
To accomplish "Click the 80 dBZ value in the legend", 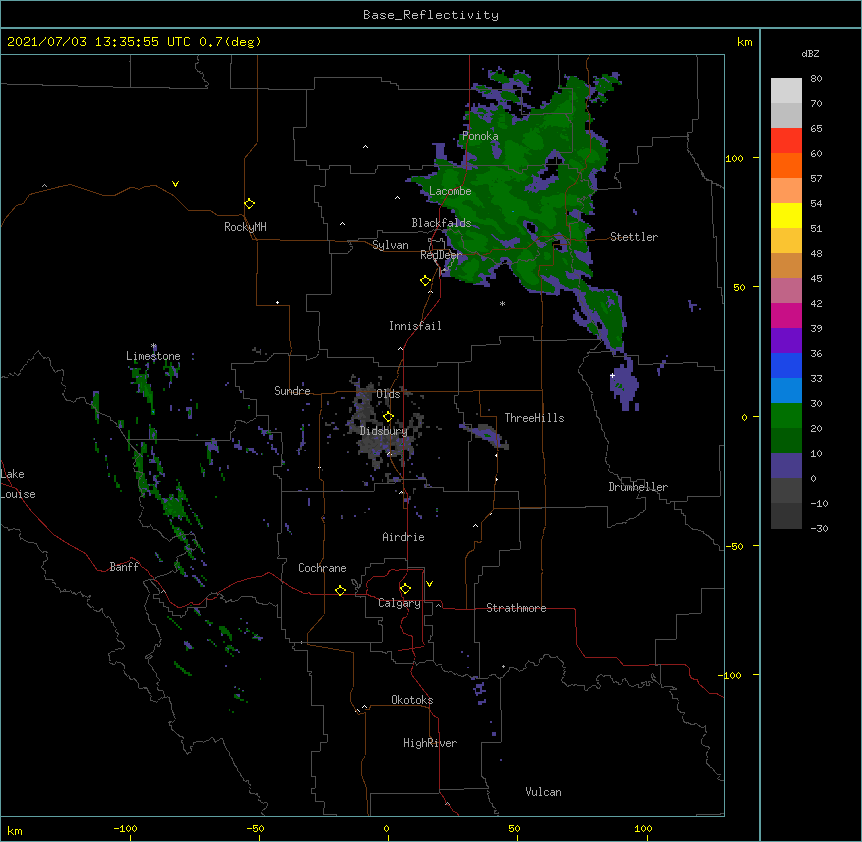I will click(816, 79).
